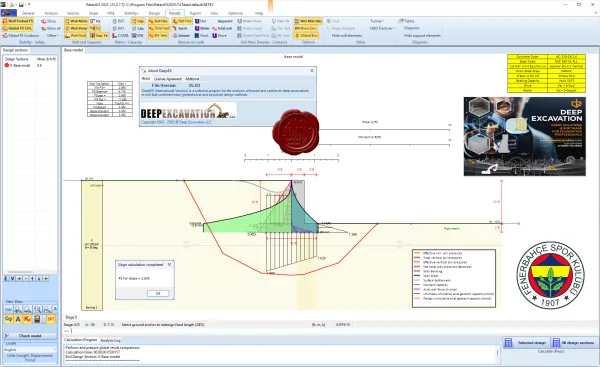The width and height of the screenshot is (600, 367).
Task: Toggle the Total Vert. stress button
Action: click(159, 28)
